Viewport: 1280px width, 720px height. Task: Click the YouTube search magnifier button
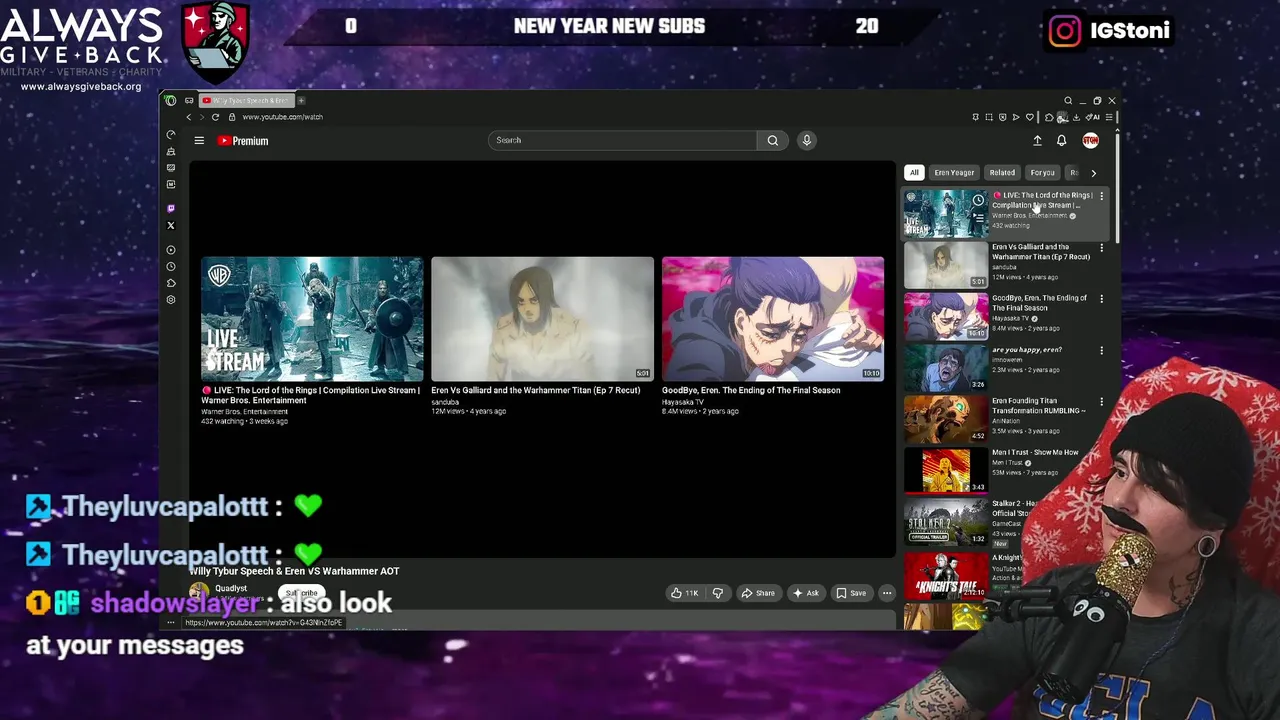(x=772, y=140)
